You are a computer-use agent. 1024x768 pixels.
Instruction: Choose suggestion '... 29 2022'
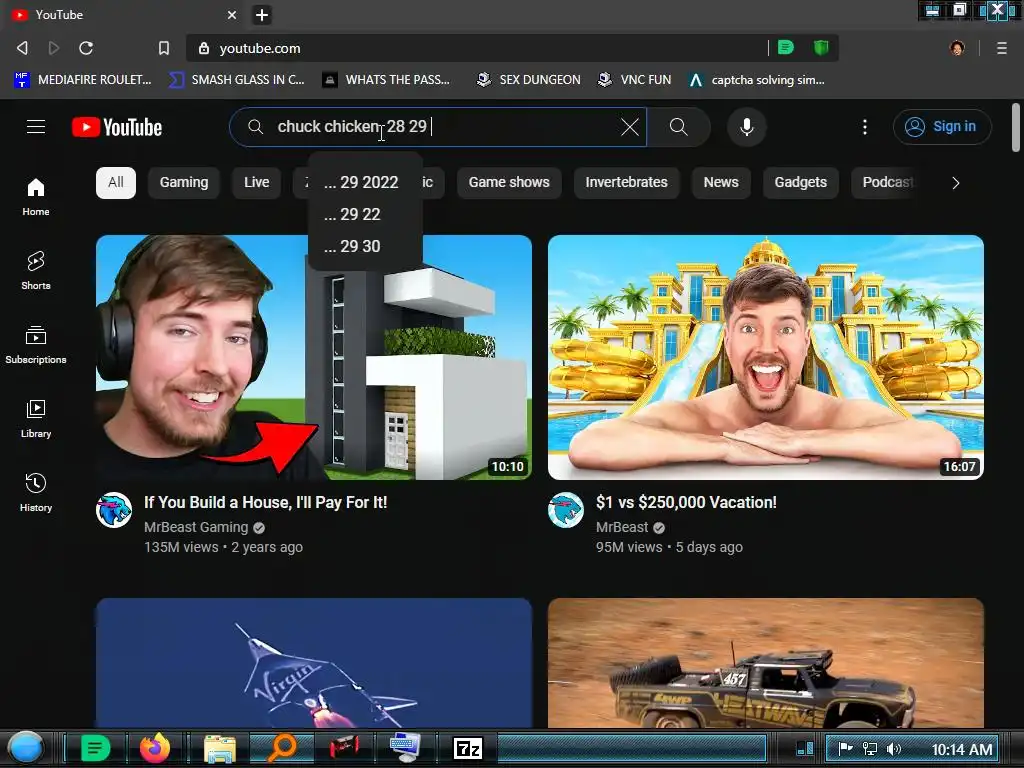[x=365, y=182]
